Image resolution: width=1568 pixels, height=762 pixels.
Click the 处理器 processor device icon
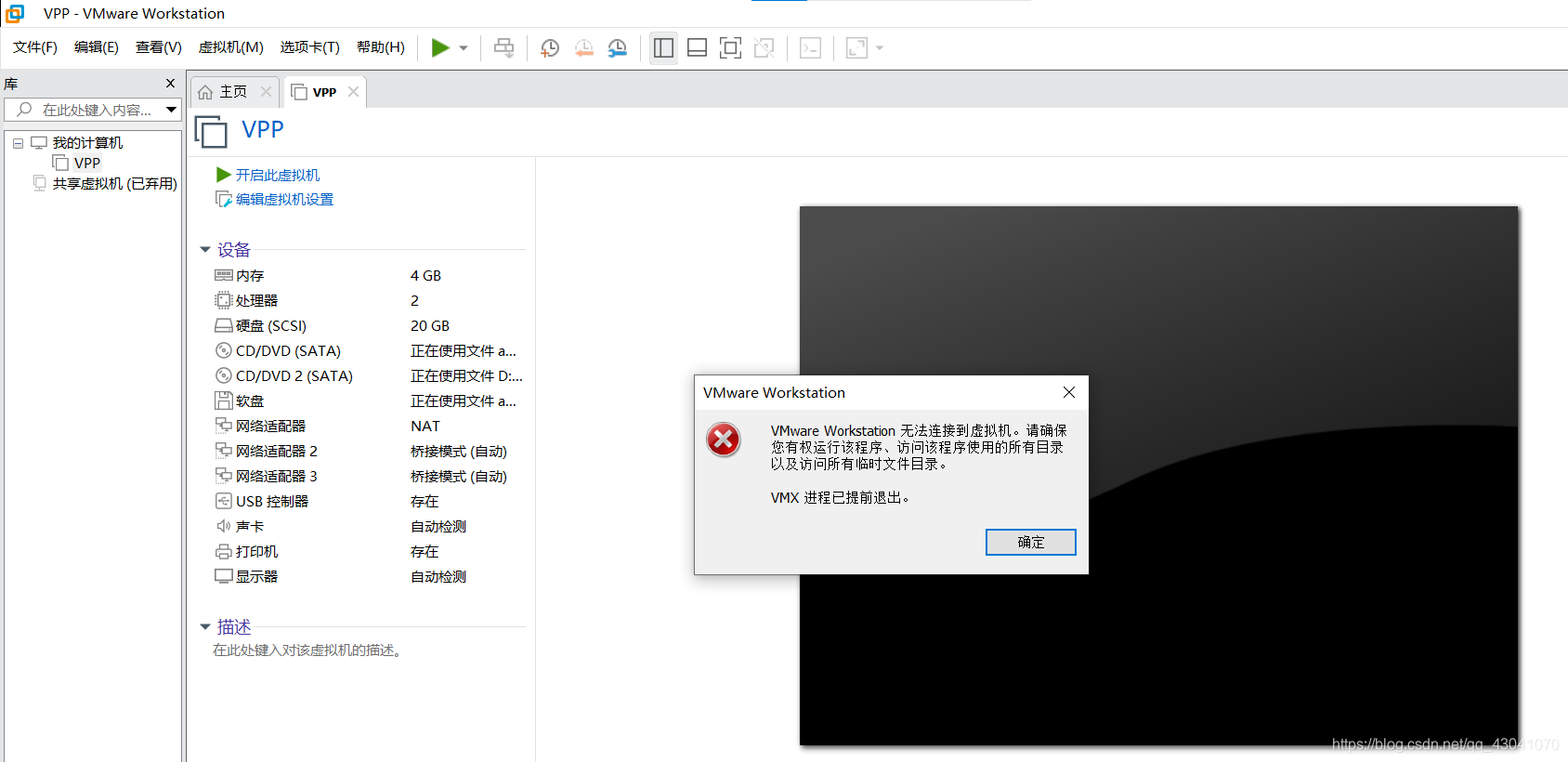224,300
